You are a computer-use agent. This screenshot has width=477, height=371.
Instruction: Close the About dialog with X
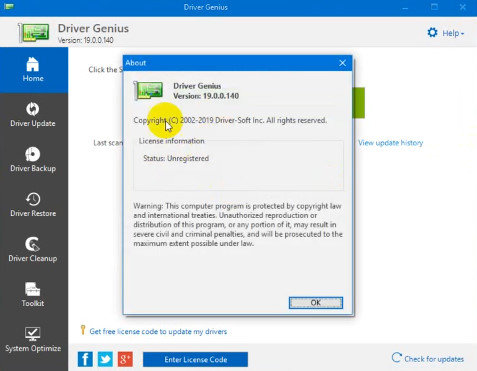point(342,63)
